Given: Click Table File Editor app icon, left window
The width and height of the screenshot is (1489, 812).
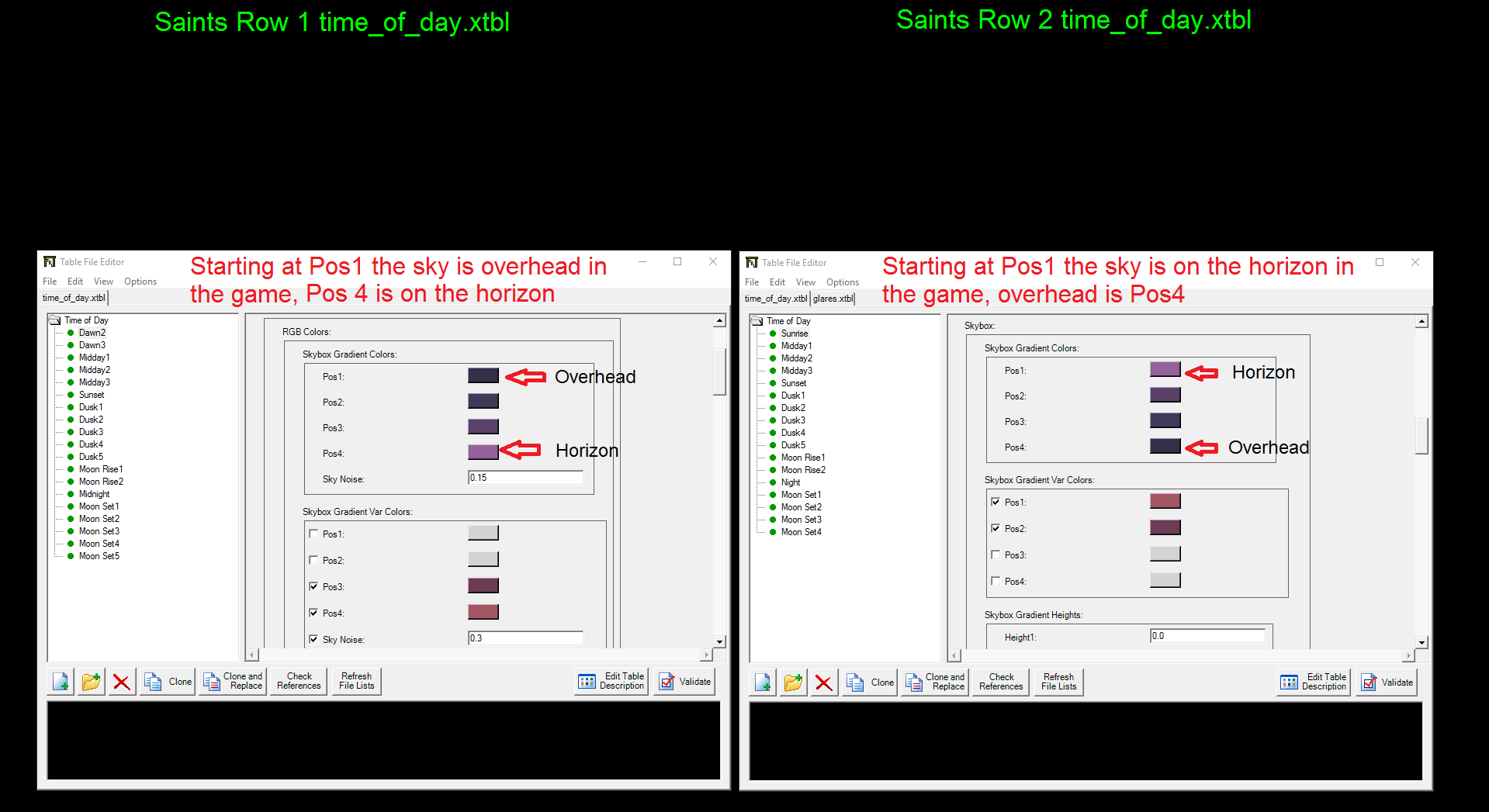Looking at the screenshot, I should pyautogui.click(x=50, y=261).
